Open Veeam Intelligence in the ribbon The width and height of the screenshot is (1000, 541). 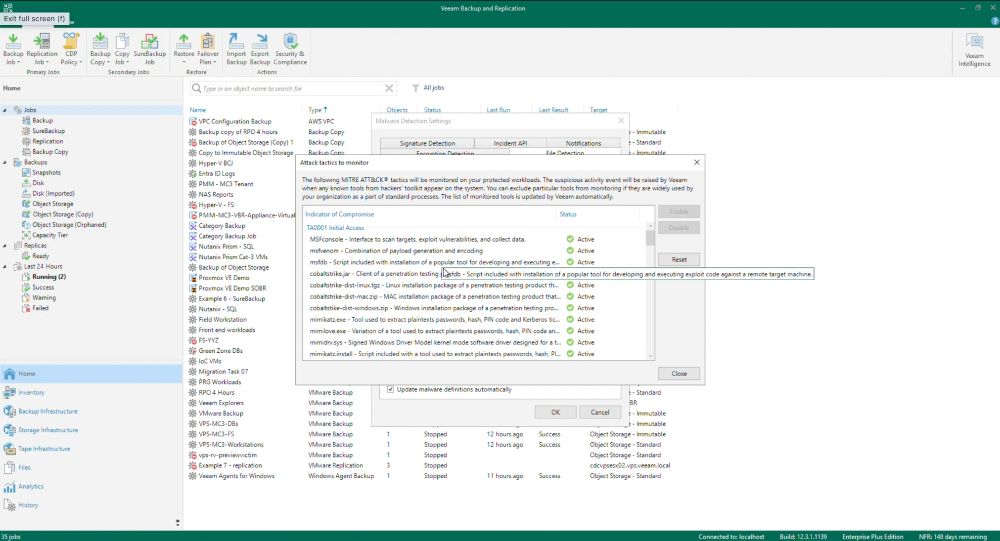click(974, 50)
